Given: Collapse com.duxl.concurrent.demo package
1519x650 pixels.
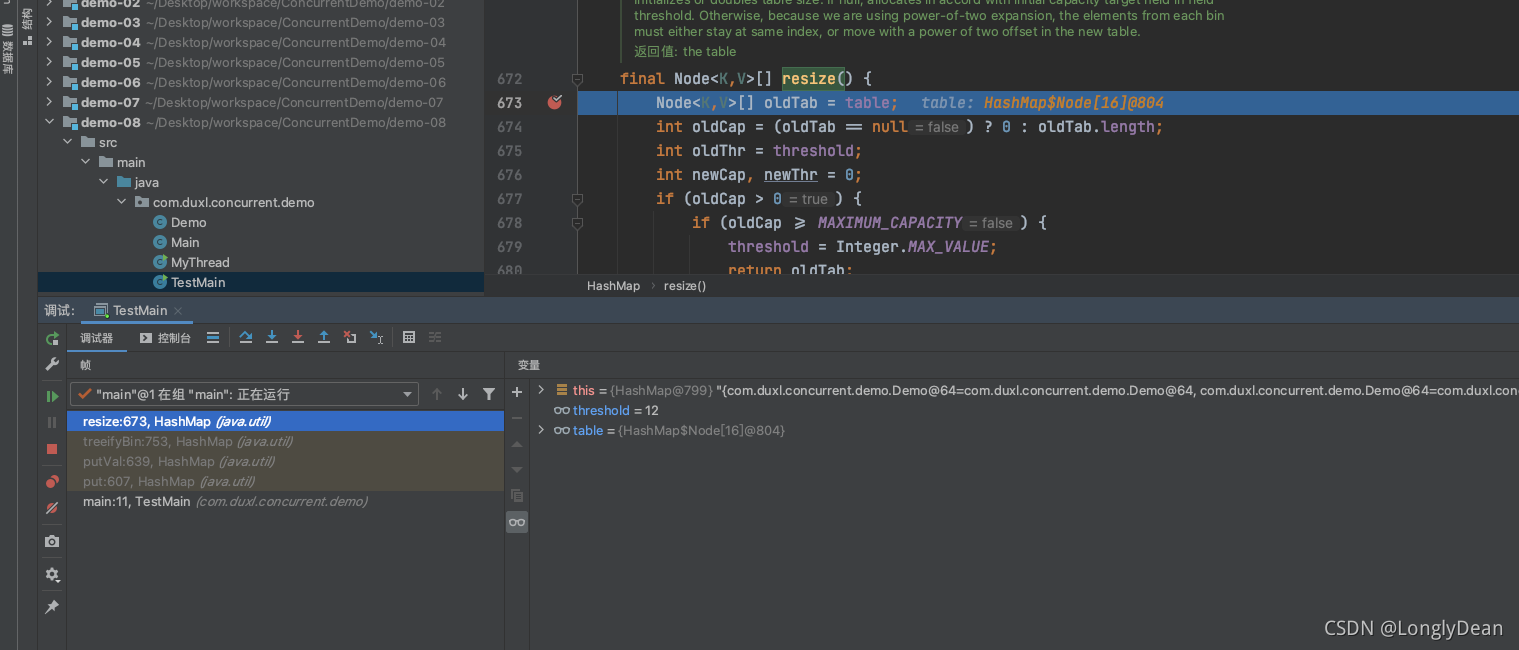Looking at the screenshot, I should tap(122, 202).
